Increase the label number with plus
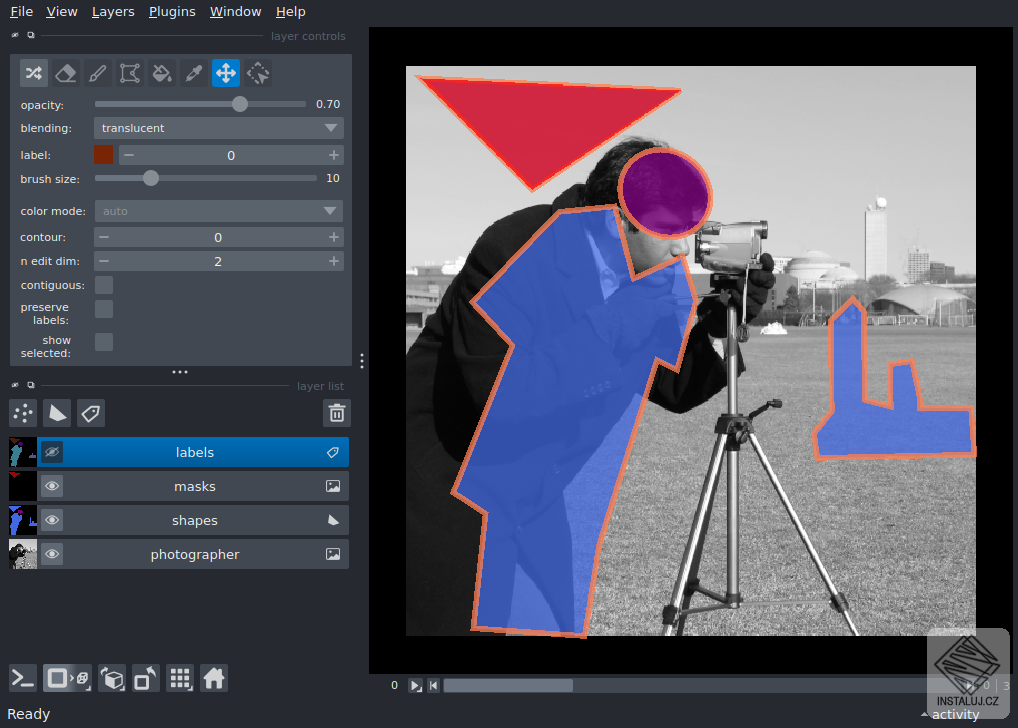 click(334, 155)
